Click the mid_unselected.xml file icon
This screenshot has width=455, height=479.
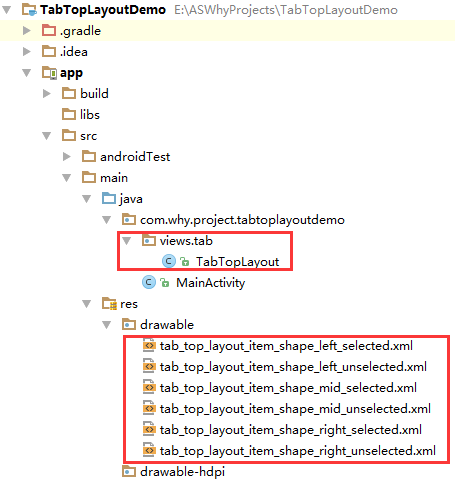coord(149,408)
